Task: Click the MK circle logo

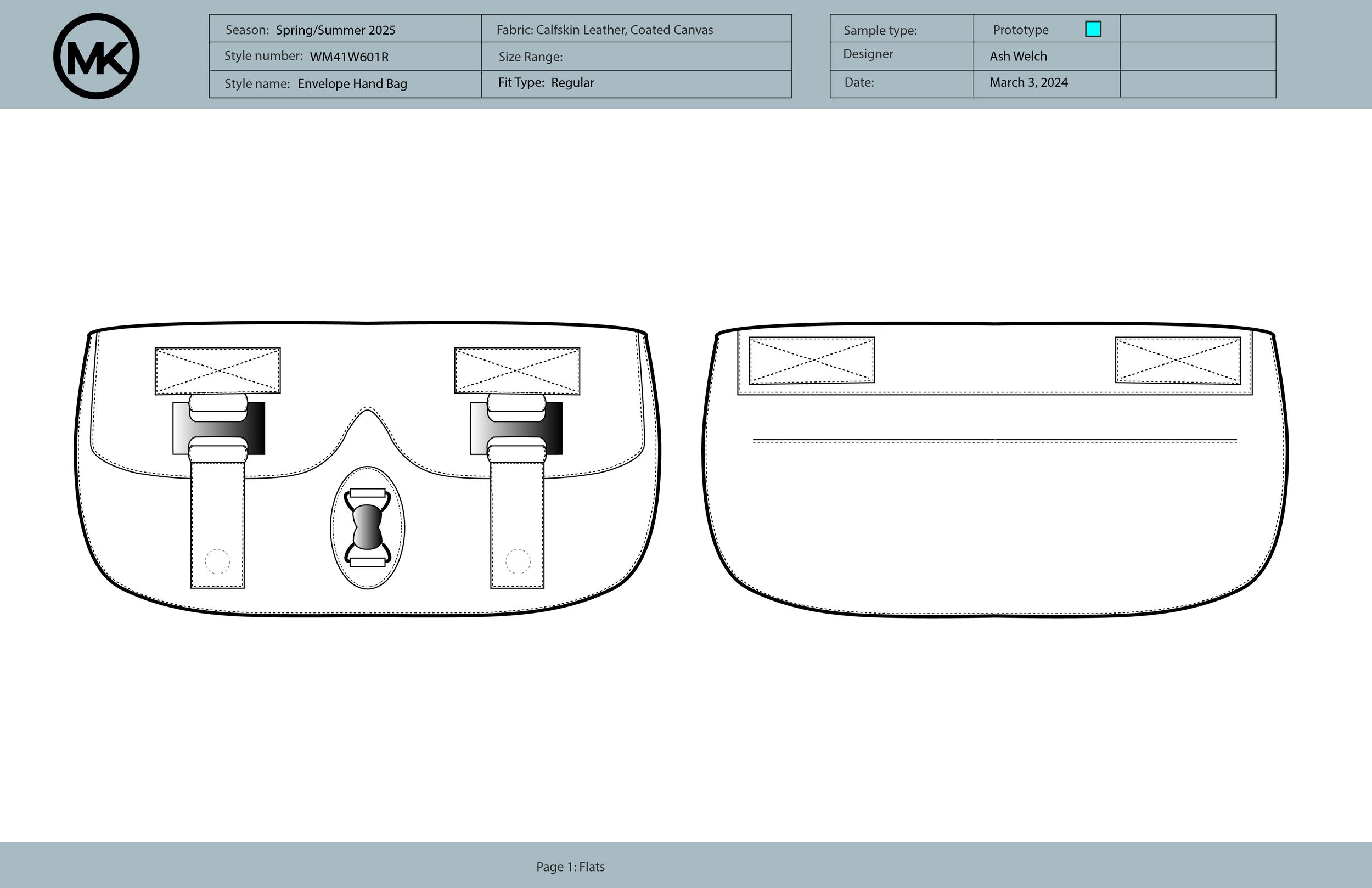Action: pos(97,55)
